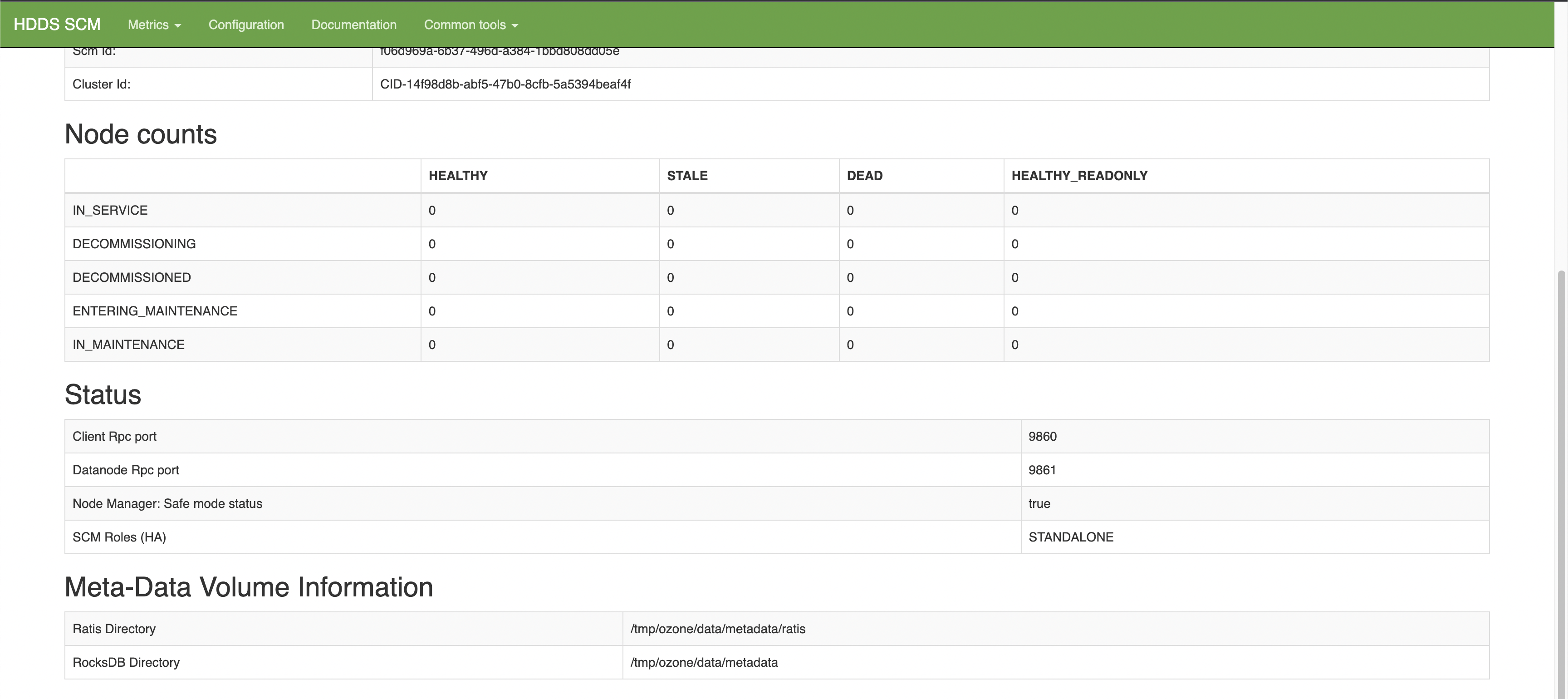The width and height of the screenshot is (1568, 699).
Task: Click the Common tools caret arrow
Action: click(x=515, y=25)
